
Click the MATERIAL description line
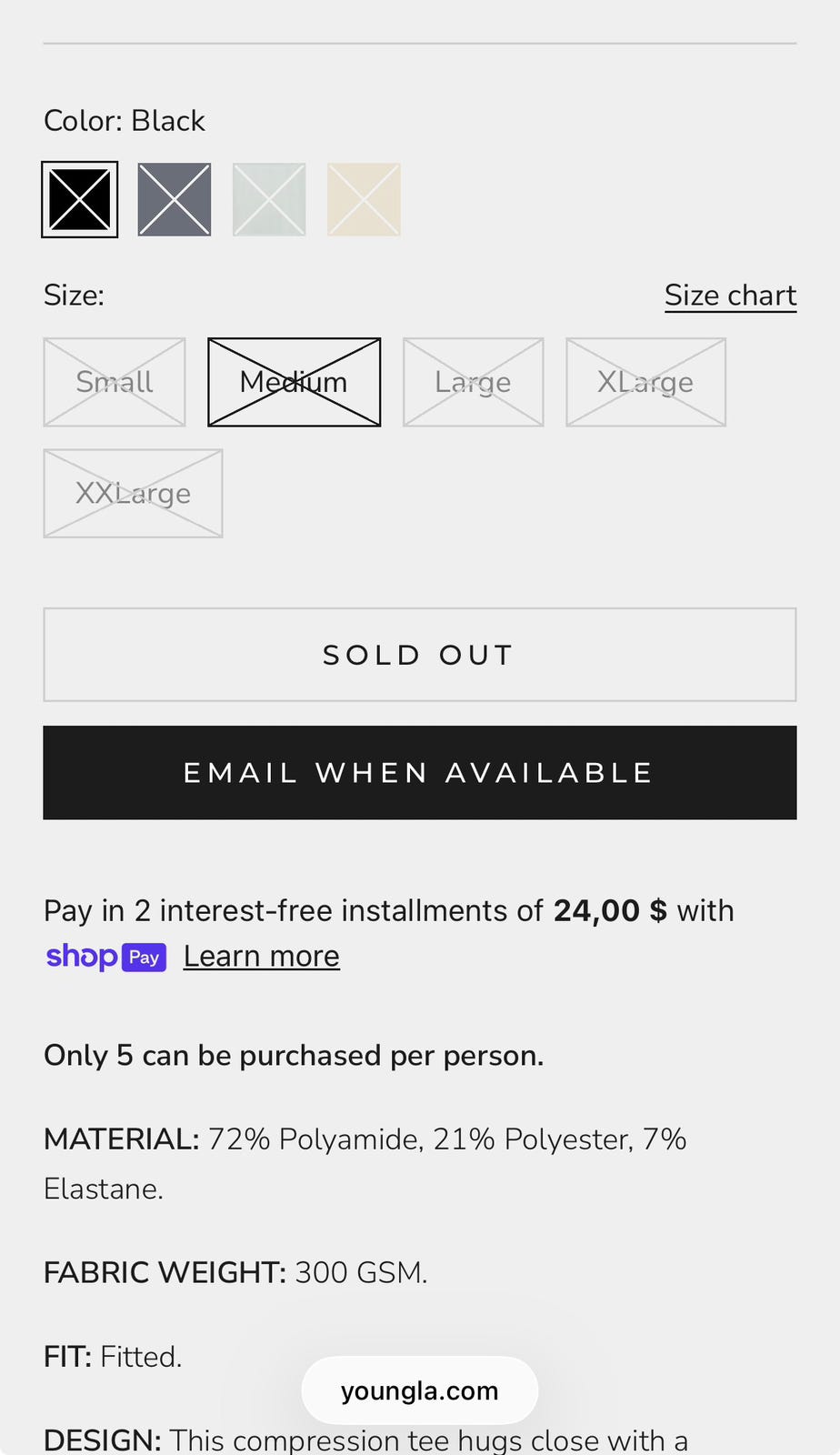(x=365, y=1164)
